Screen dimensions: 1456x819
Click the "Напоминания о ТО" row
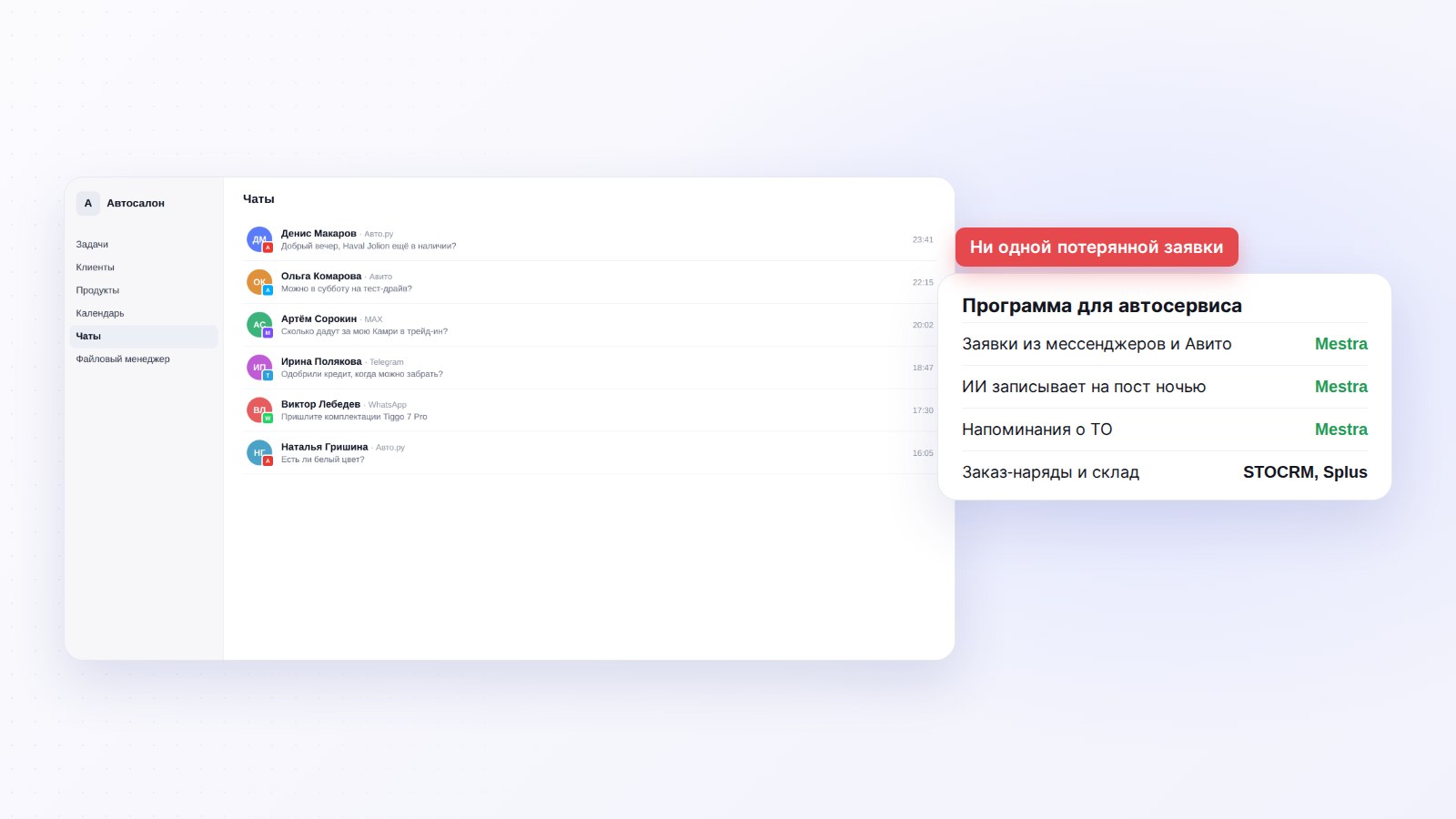[1165, 430]
